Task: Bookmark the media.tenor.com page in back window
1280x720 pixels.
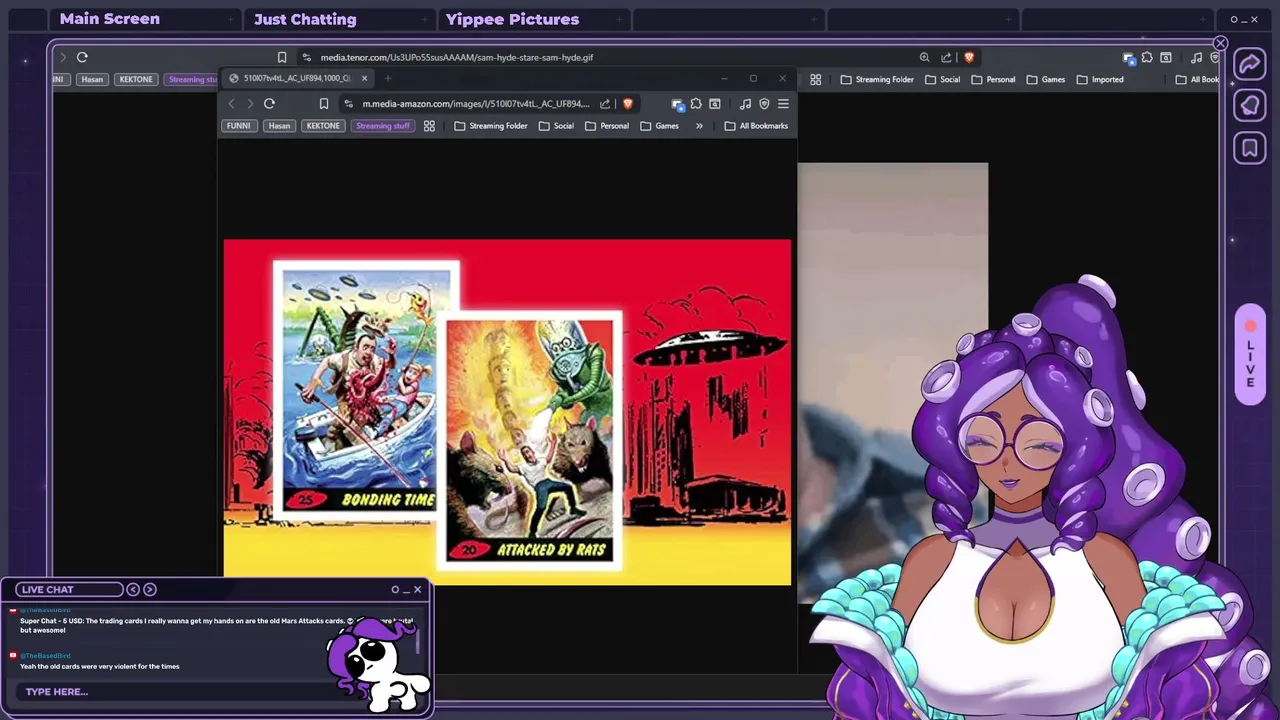Action: pos(282,57)
